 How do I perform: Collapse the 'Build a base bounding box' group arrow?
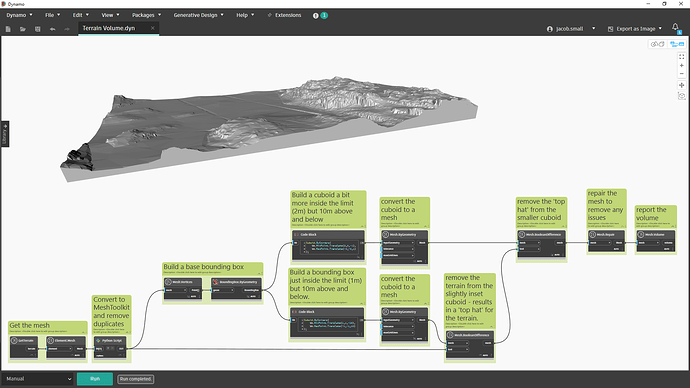259,273
